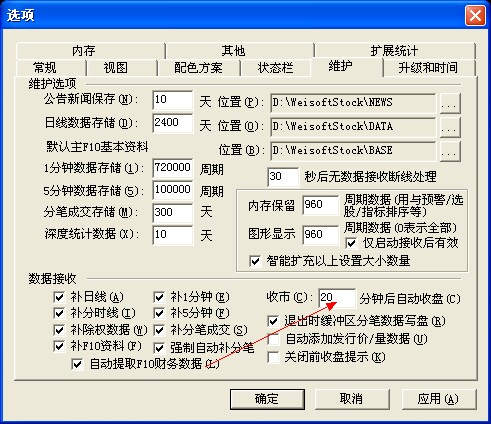Viewport: 491px width, 424px height.
Task: Toggle the 仅启动接收后有效 checkbox
Action: 351,243
